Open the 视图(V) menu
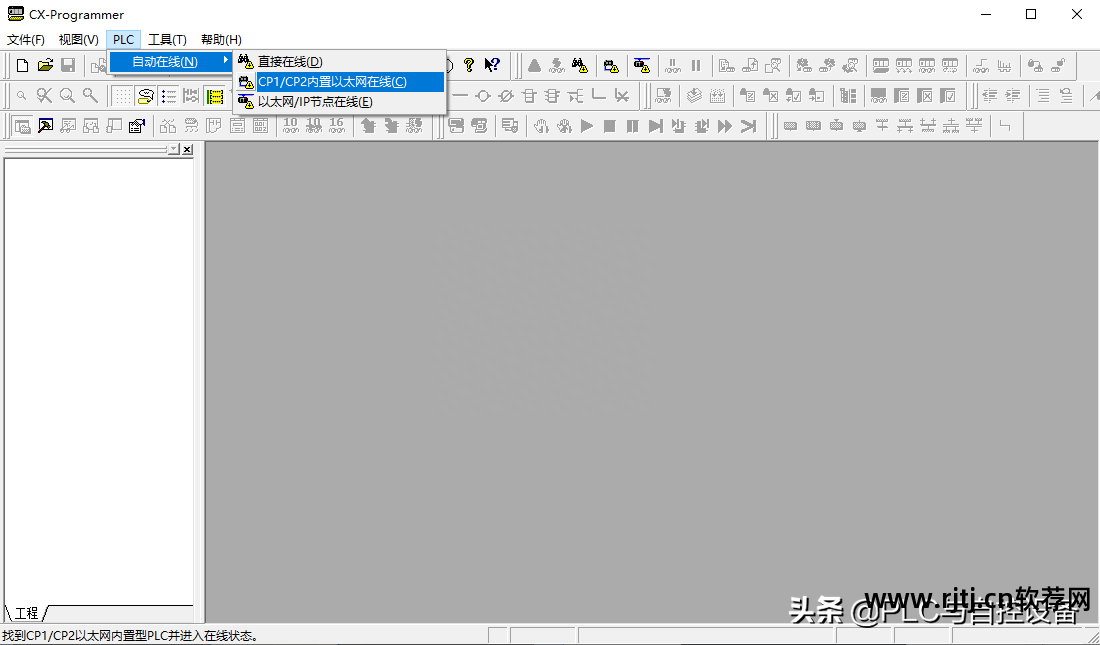This screenshot has height=645, width=1100. point(79,40)
